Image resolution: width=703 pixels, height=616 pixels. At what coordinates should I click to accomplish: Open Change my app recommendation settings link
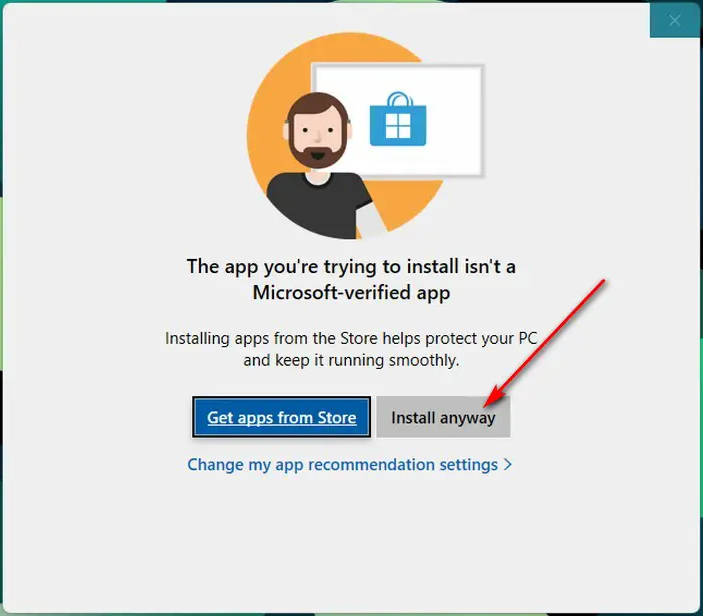(350, 464)
